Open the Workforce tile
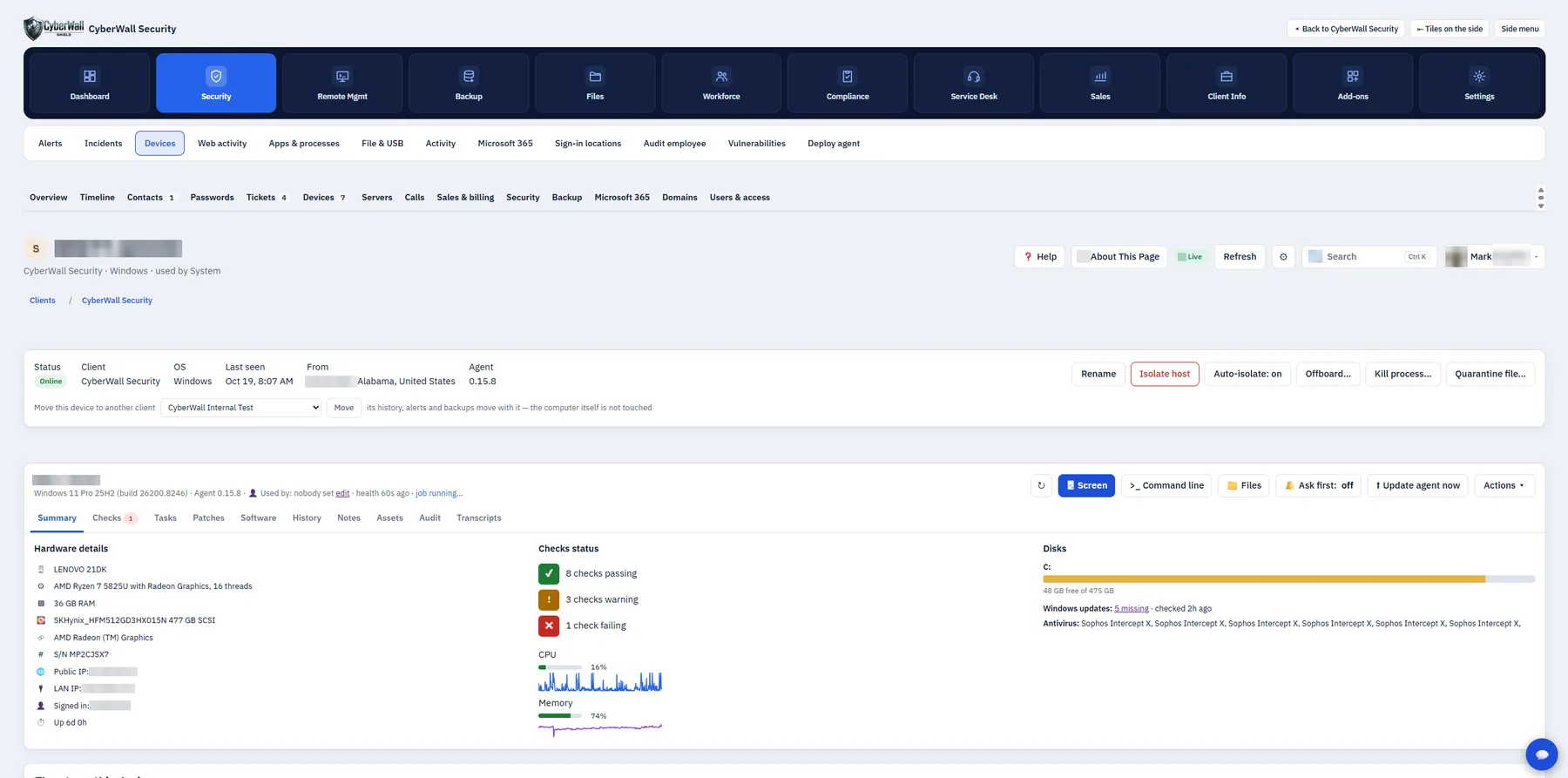The width and height of the screenshot is (1568, 778). (721, 84)
